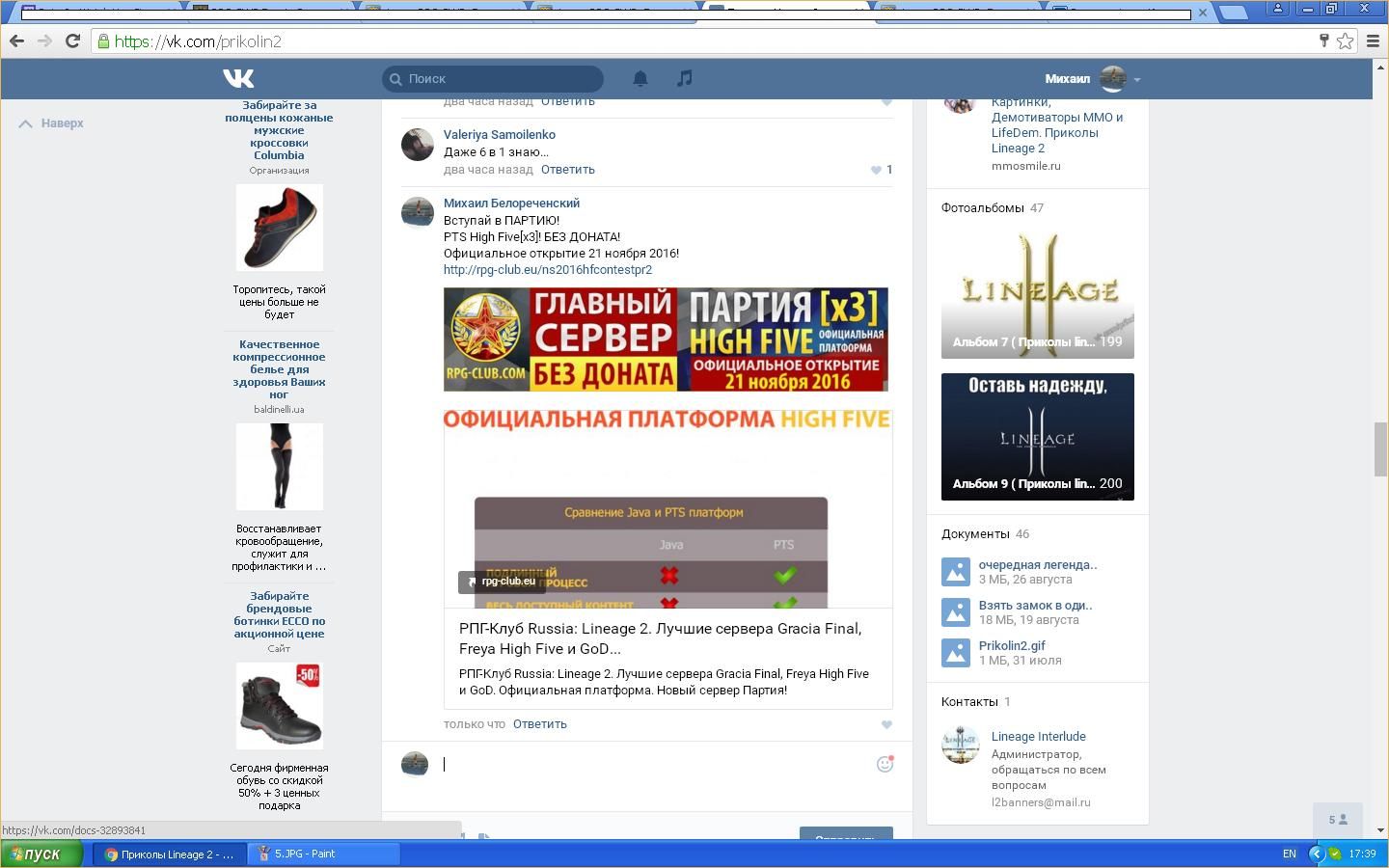Focus the comment text input field

coord(656,764)
